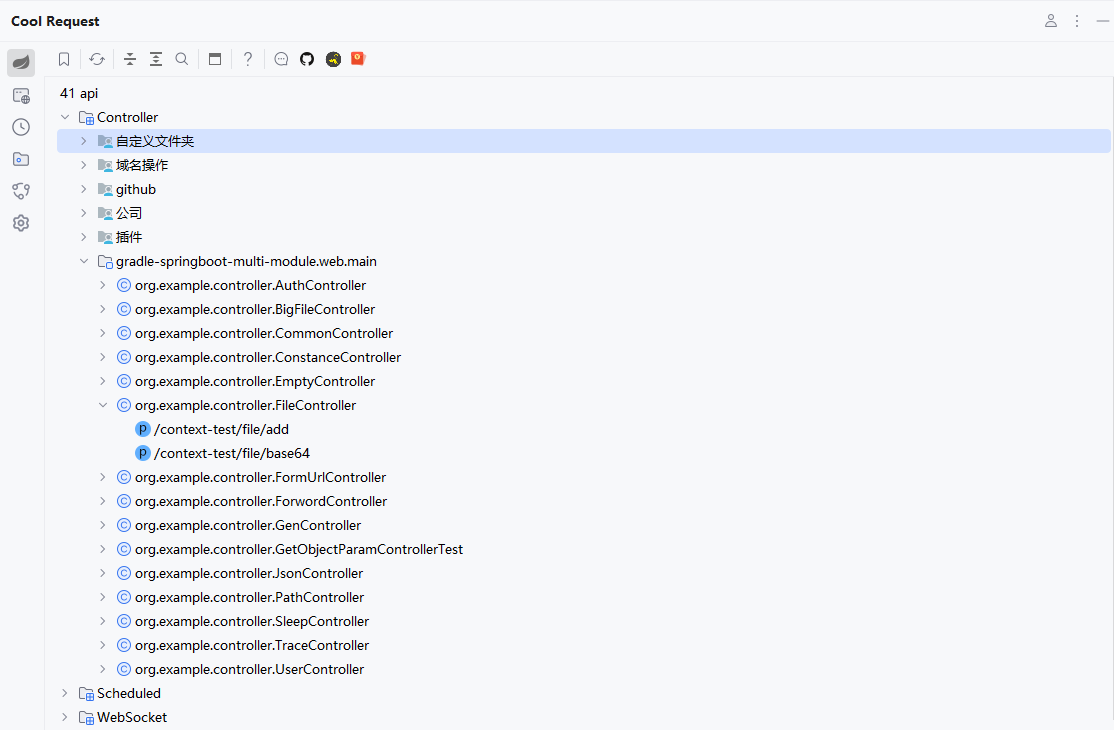1114x730 pixels.
Task: Select the /context-test/file/add endpoint
Action: pyautogui.click(x=221, y=429)
